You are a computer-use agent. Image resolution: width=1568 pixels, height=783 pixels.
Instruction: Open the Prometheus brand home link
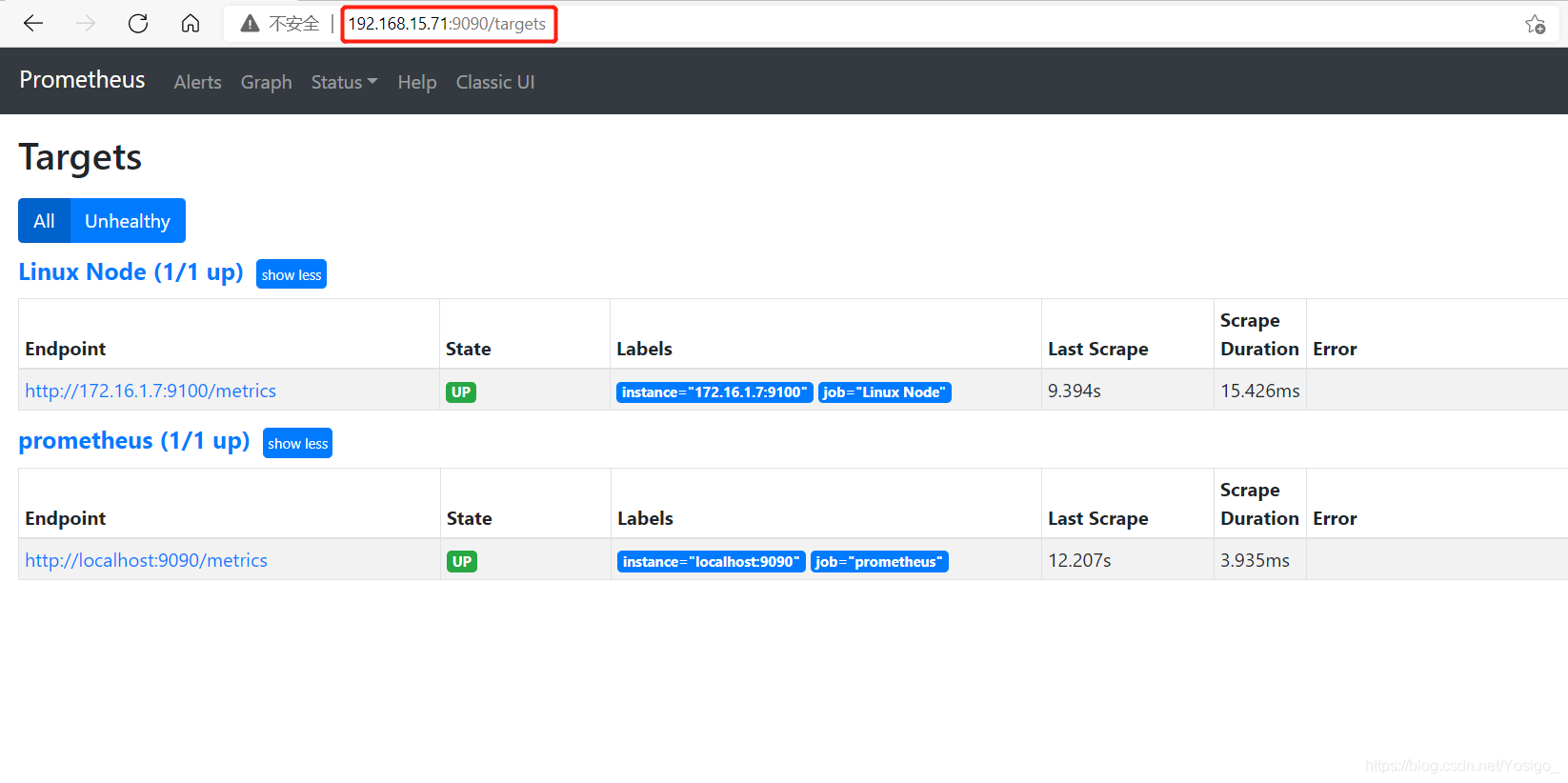(x=82, y=80)
